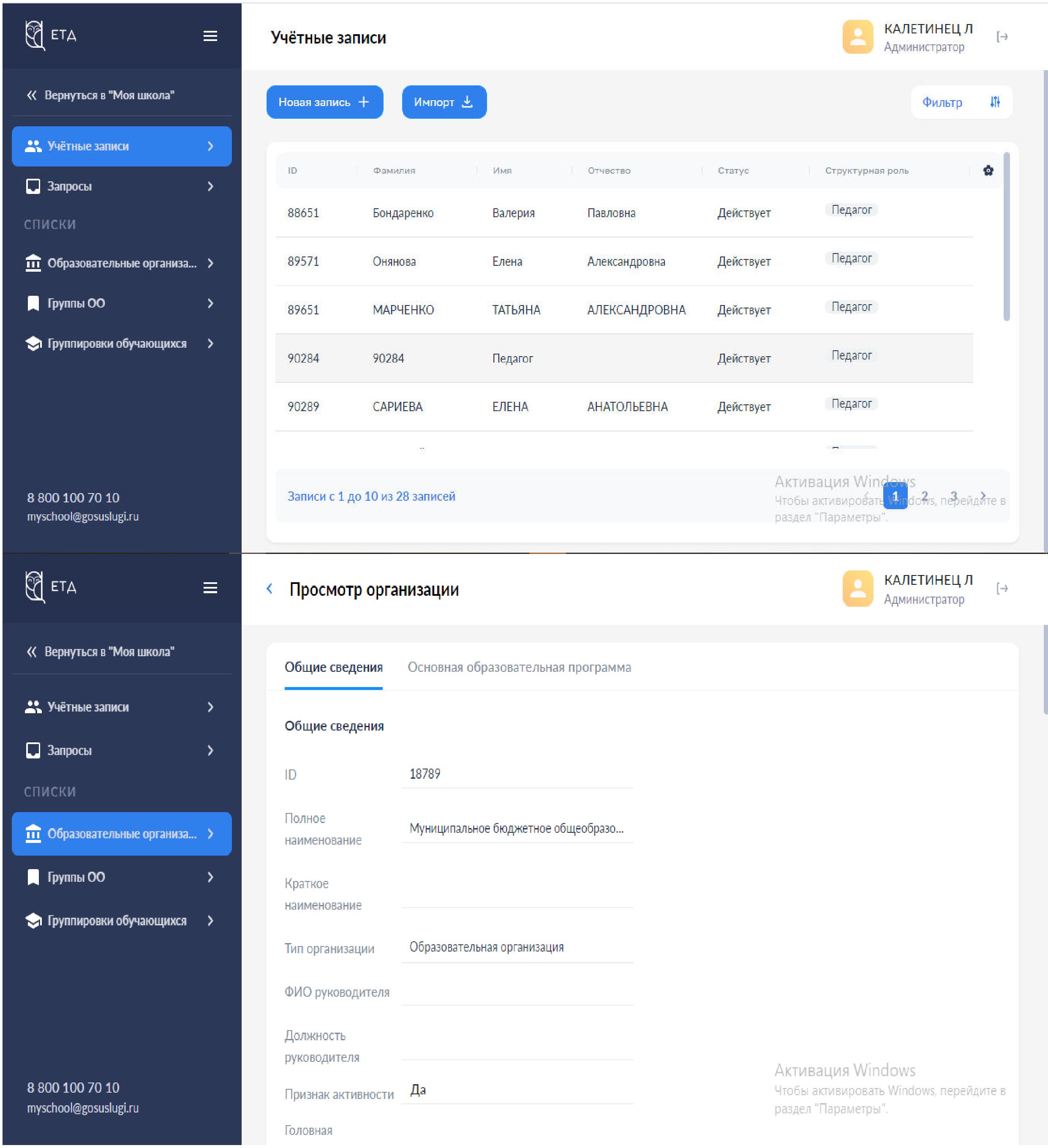This screenshot has width=1048, height=1148.
Task: Go back using arrow beside Просмотр организации
Action: (270, 588)
